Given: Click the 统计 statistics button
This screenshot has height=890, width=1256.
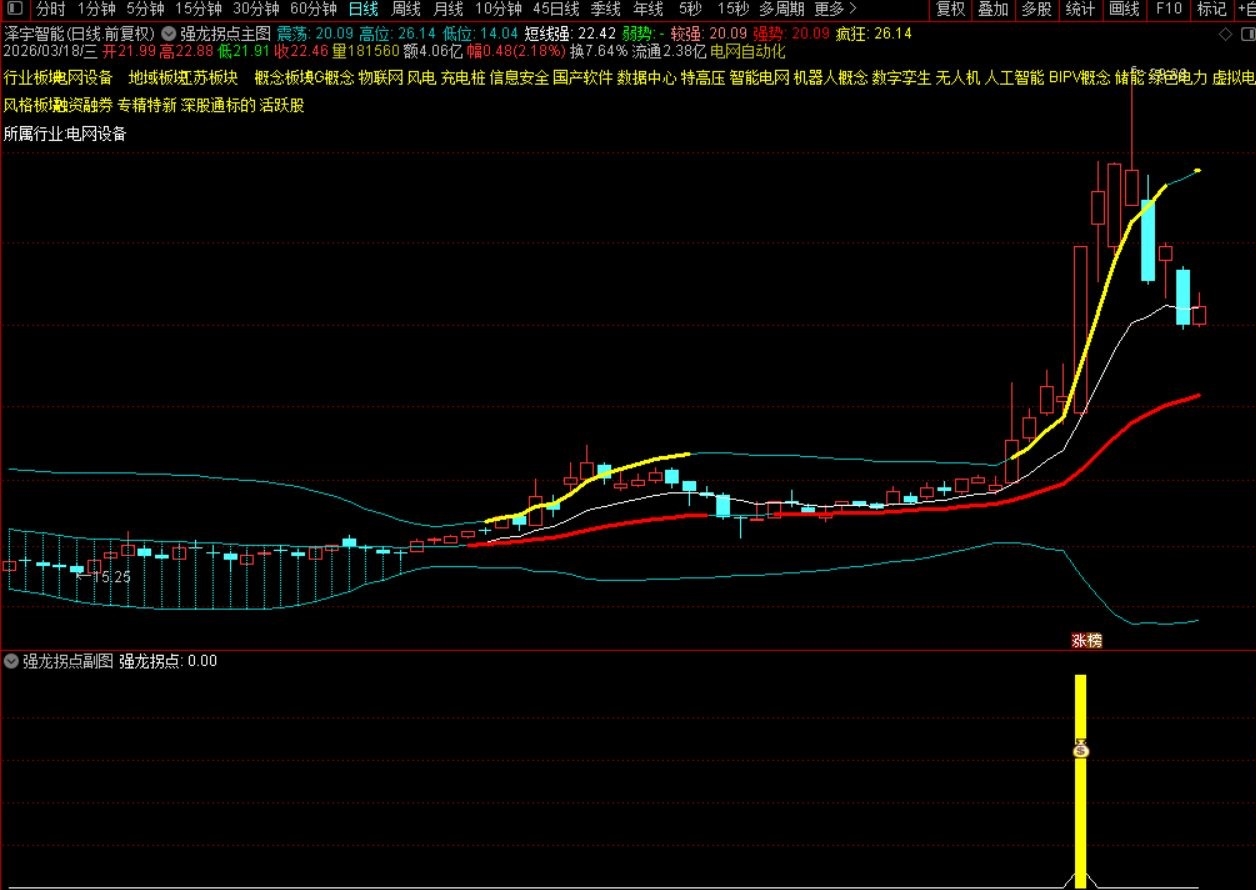Looking at the screenshot, I should [x=1080, y=9].
